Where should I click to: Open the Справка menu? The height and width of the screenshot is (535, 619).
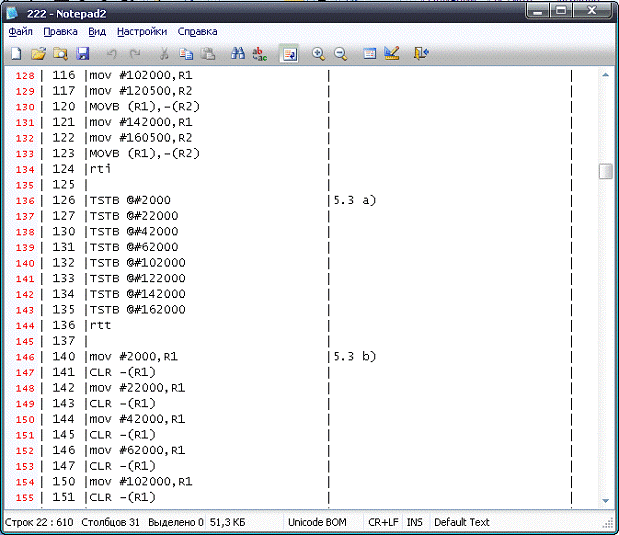(x=197, y=32)
